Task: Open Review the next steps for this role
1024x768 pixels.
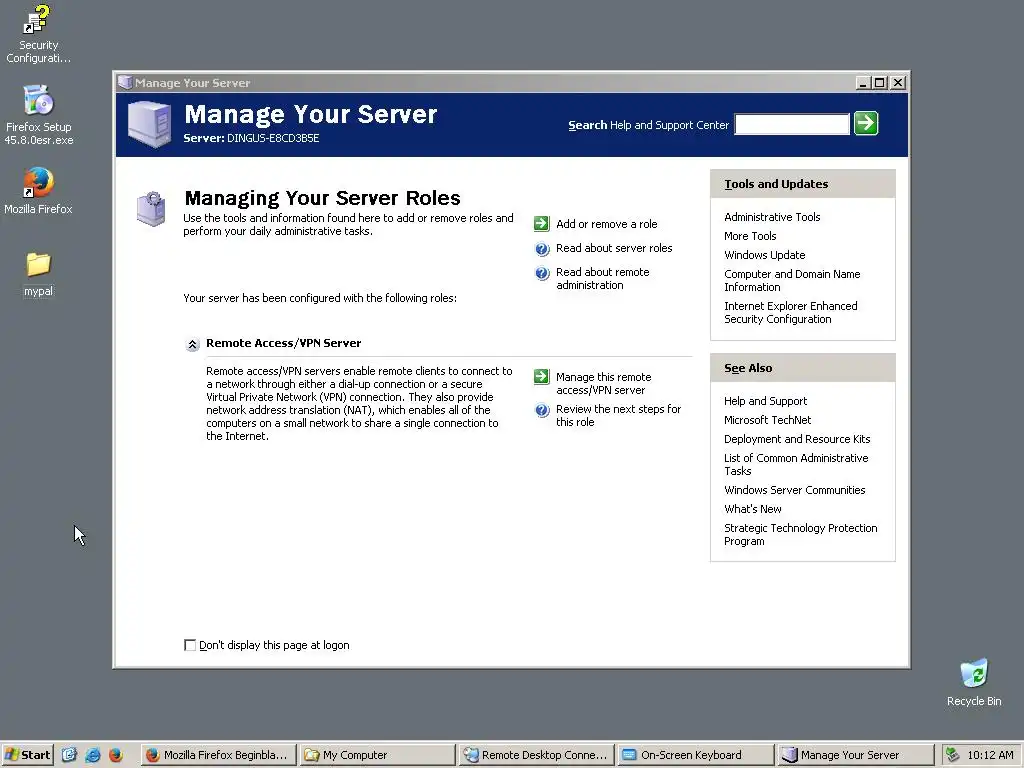Action: [618, 415]
